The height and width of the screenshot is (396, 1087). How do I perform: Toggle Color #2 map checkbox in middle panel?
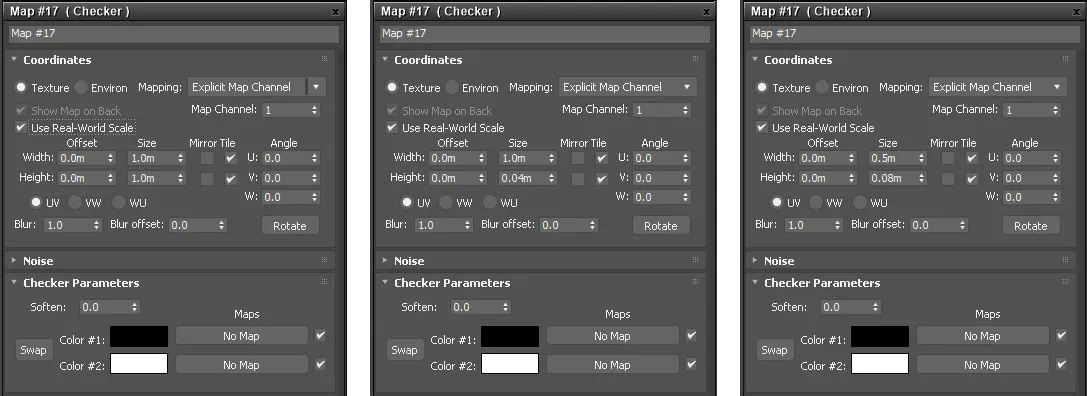pos(691,364)
